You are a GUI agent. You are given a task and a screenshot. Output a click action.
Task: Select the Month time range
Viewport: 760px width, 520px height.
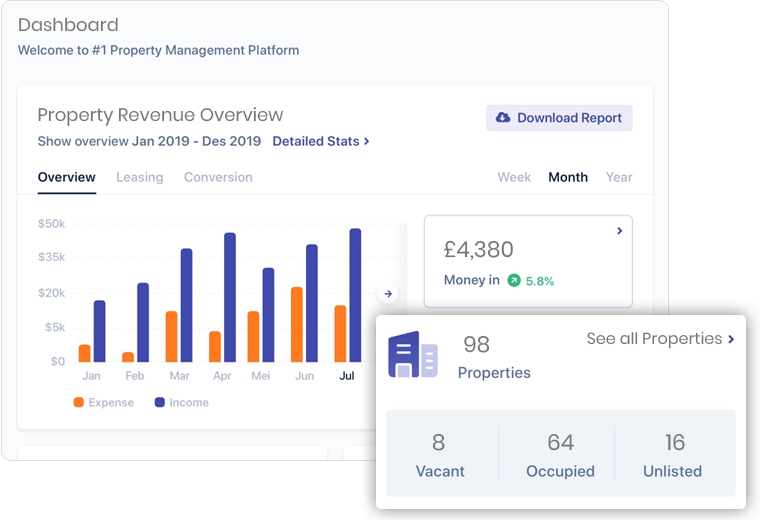[568, 177]
